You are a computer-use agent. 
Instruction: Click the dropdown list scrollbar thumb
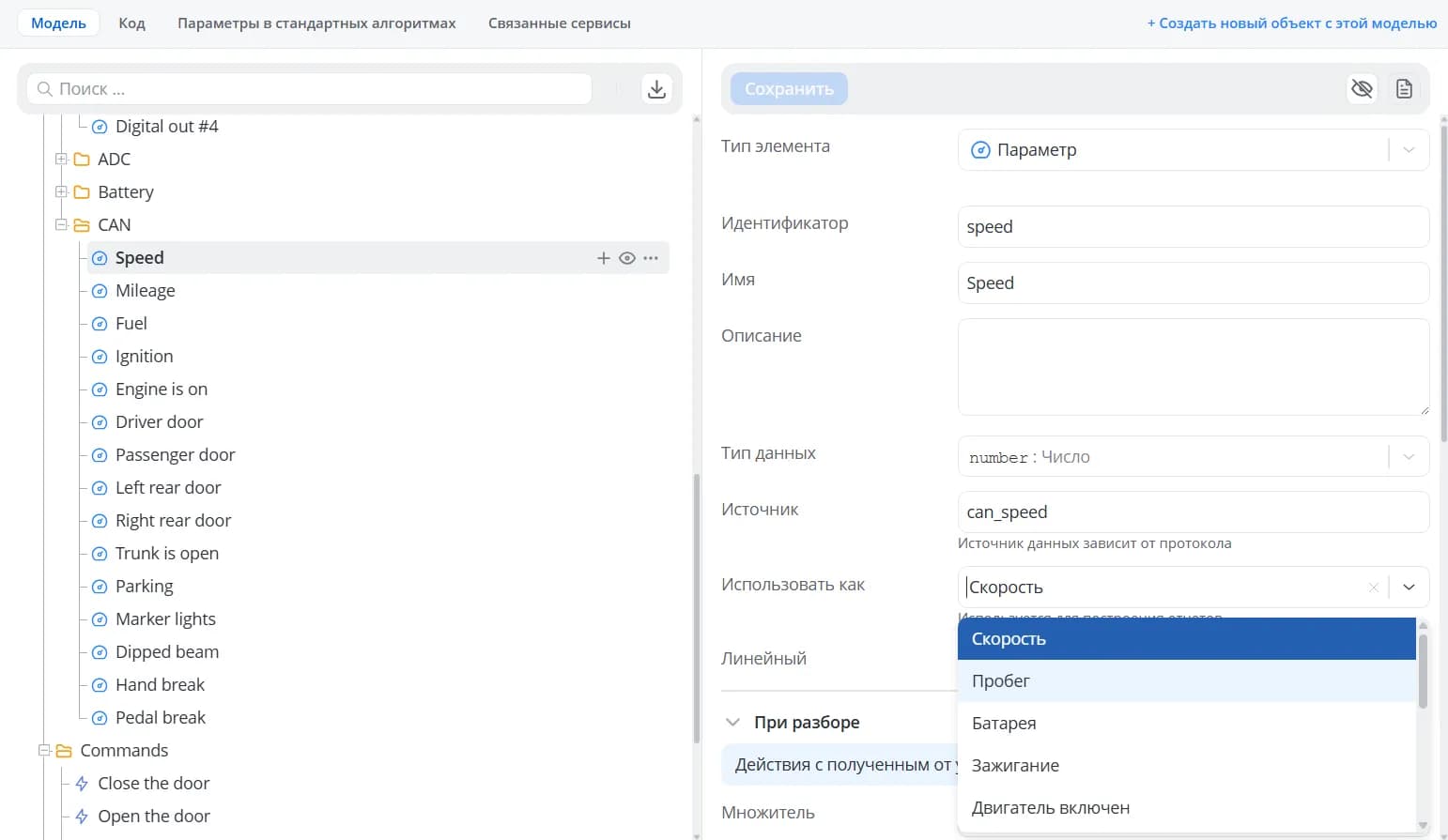[x=1423, y=671]
